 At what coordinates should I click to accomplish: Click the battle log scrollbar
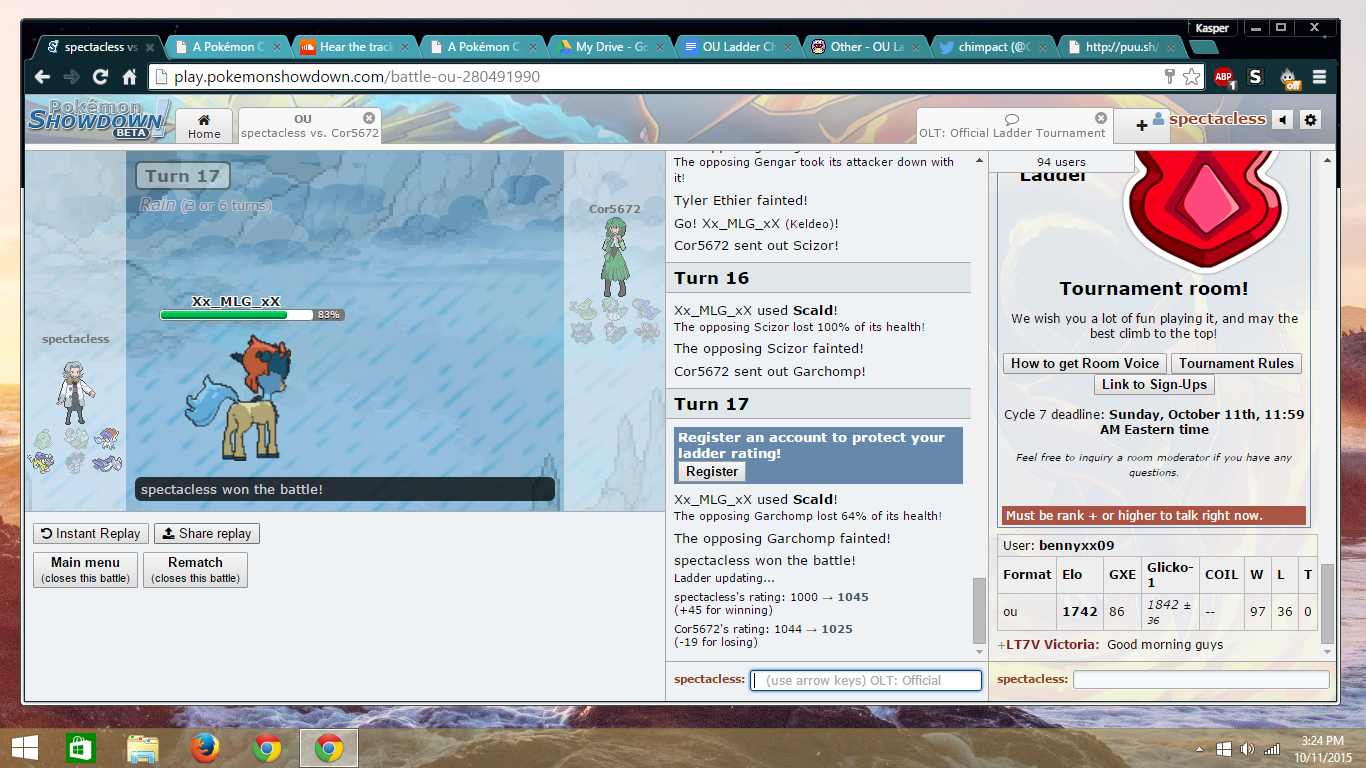click(x=979, y=611)
